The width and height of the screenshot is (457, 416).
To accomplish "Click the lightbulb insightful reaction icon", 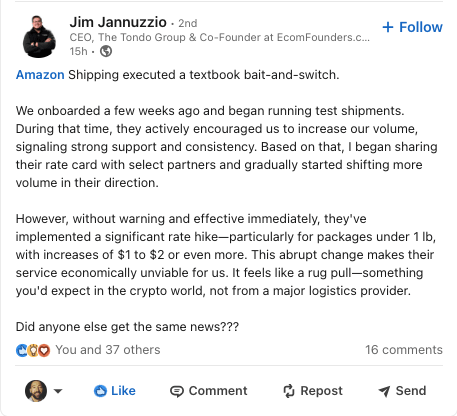I will coord(33,350).
